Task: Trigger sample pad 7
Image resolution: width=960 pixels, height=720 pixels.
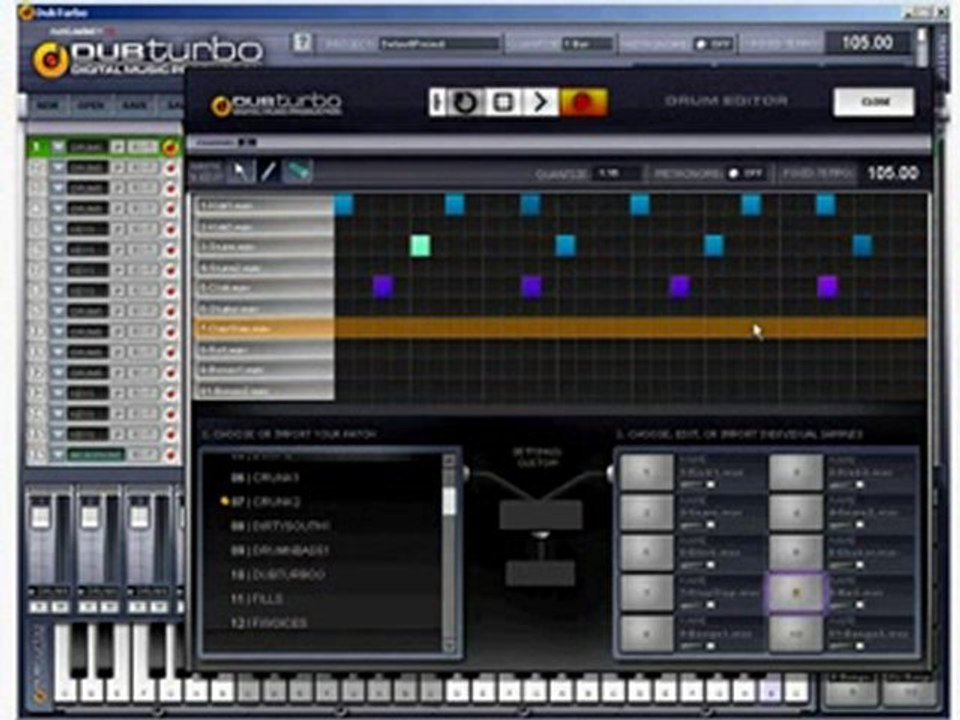Action: click(647, 592)
